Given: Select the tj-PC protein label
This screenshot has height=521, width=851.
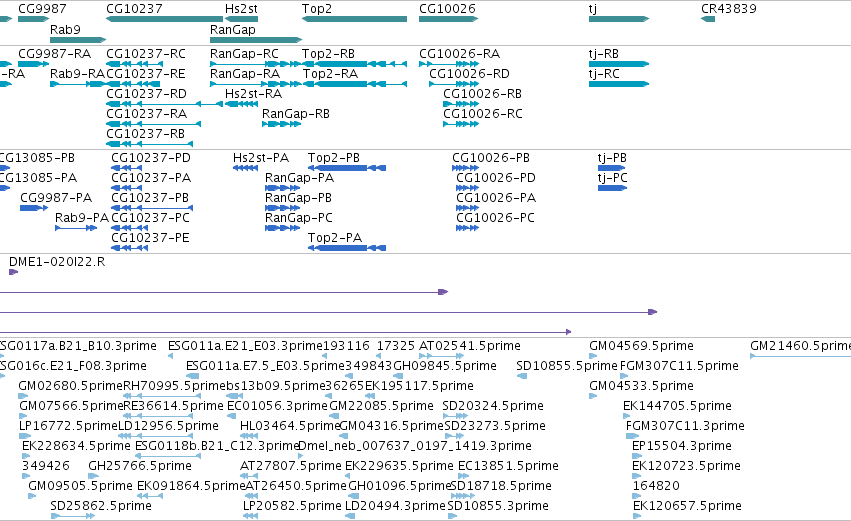Looking at the screenshot, I should 613,178.
